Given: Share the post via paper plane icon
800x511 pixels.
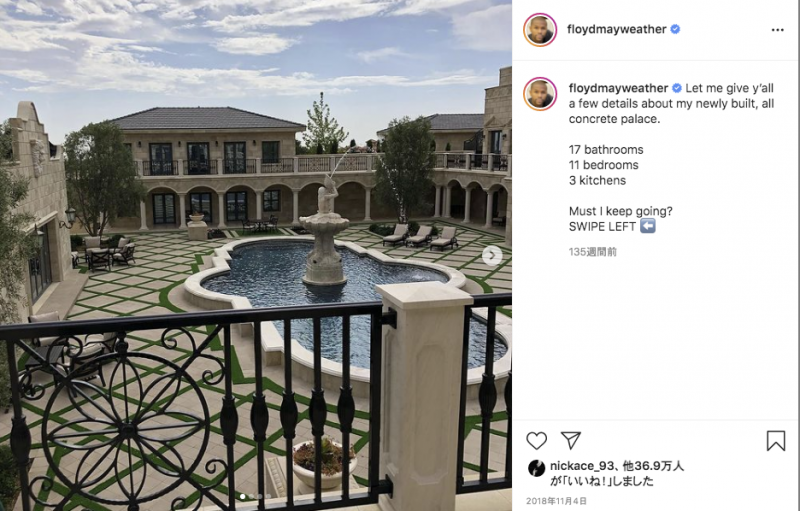Looking at the screenshot, I should 571,440.
